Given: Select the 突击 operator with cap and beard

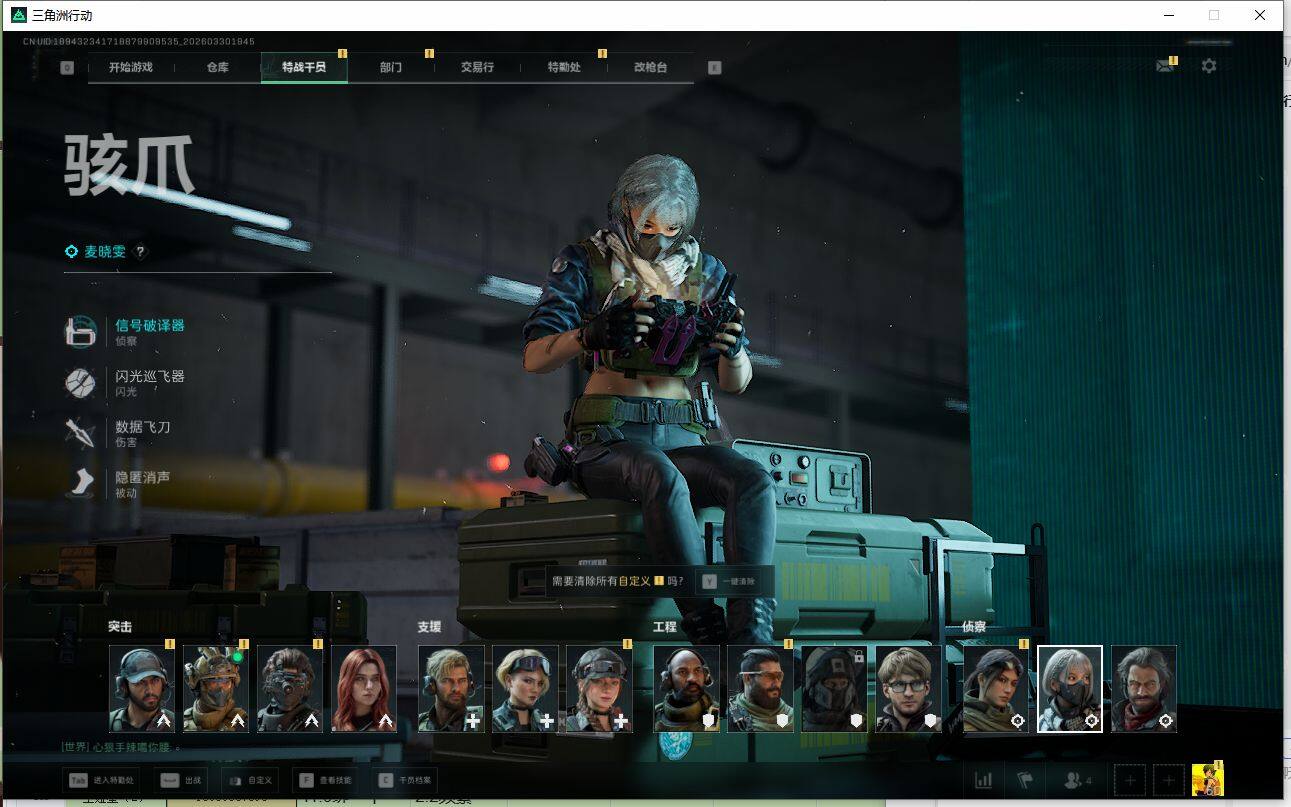Looking at the screenshot, I should (x=142, y=689).
